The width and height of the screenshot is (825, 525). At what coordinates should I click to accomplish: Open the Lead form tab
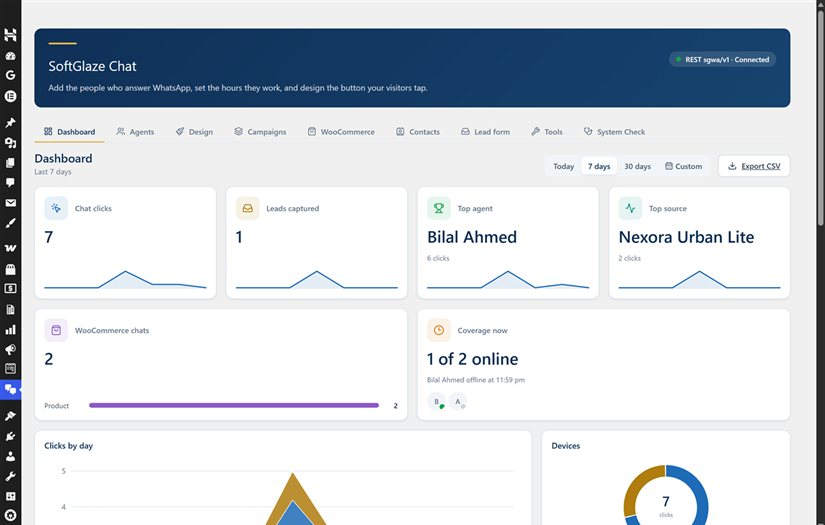tap(485, 132)
